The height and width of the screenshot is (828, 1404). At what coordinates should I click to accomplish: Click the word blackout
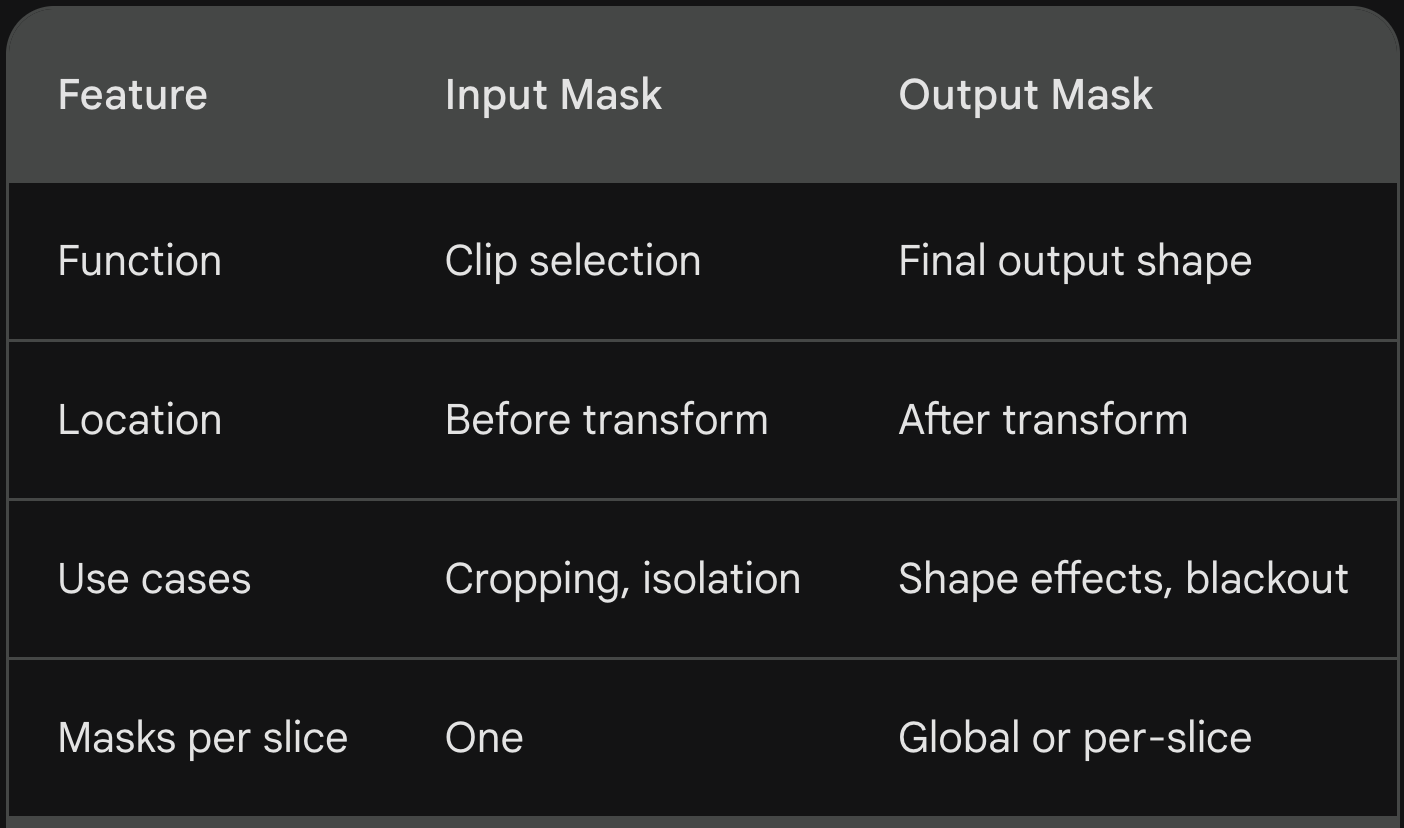click(x=1266, y=579)
